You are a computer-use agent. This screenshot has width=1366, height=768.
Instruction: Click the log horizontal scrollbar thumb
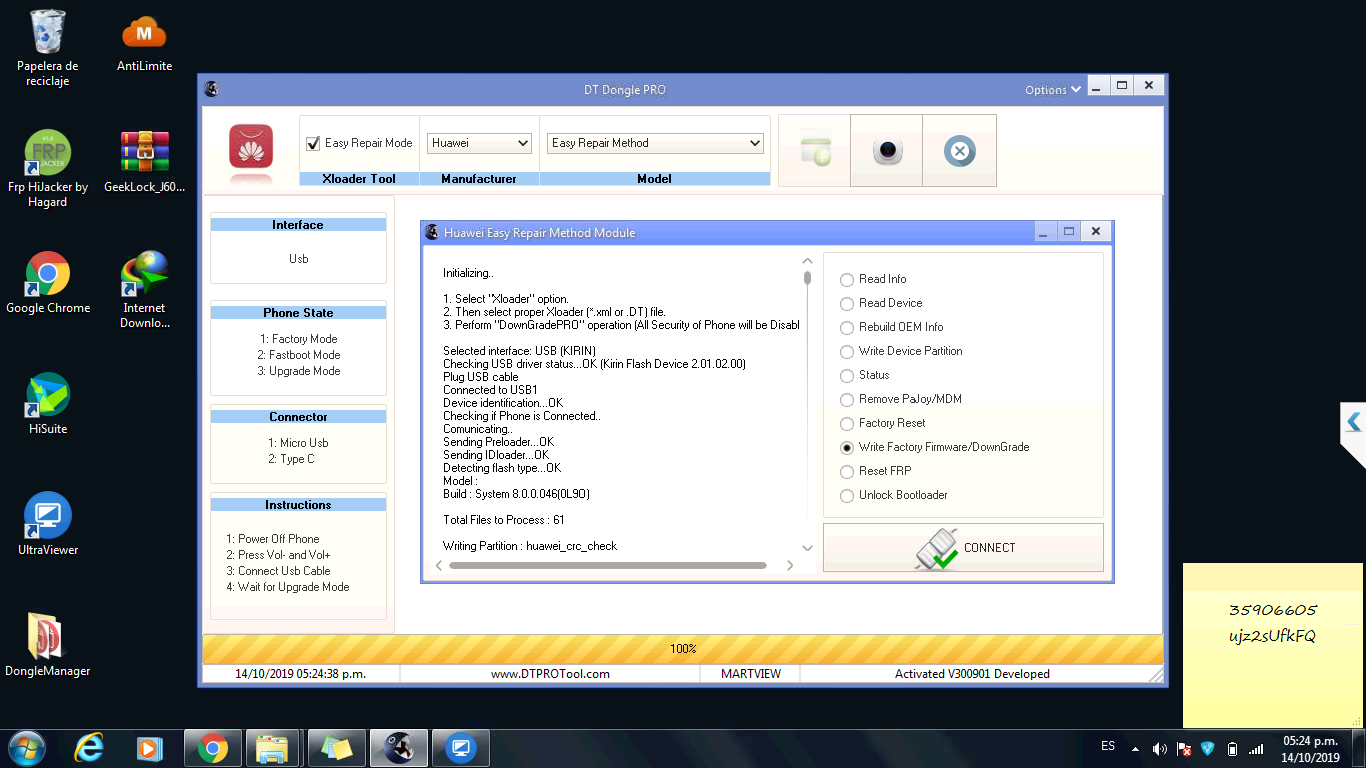tap(608, 565)
